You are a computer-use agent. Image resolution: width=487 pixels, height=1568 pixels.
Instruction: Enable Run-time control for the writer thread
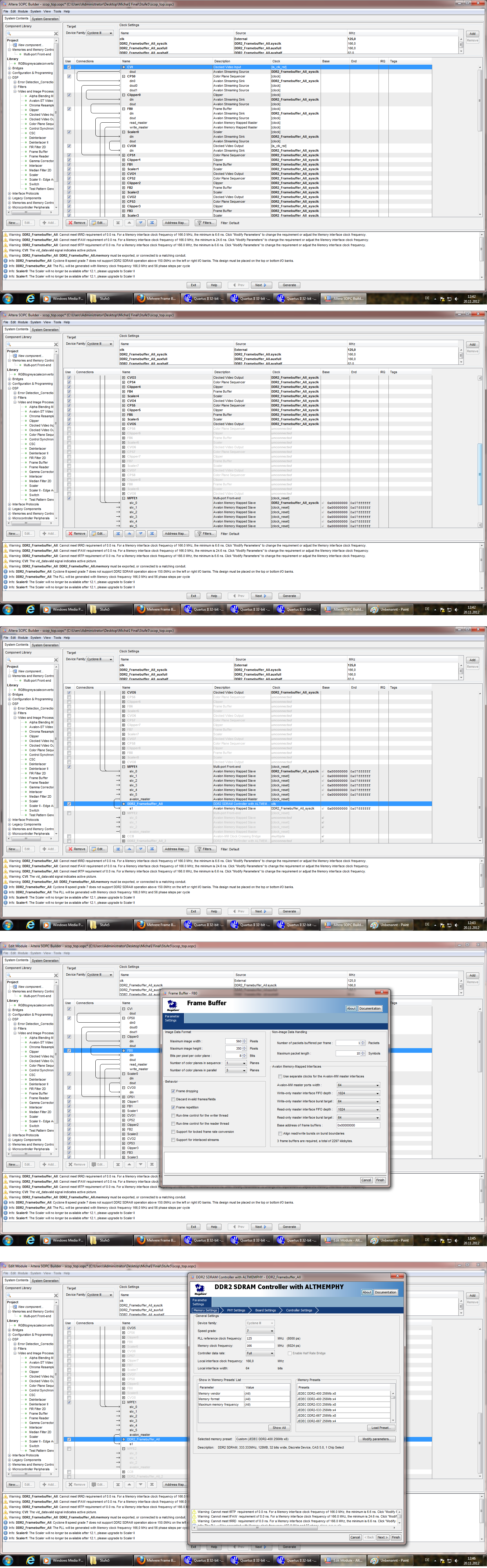point(173,1115)
